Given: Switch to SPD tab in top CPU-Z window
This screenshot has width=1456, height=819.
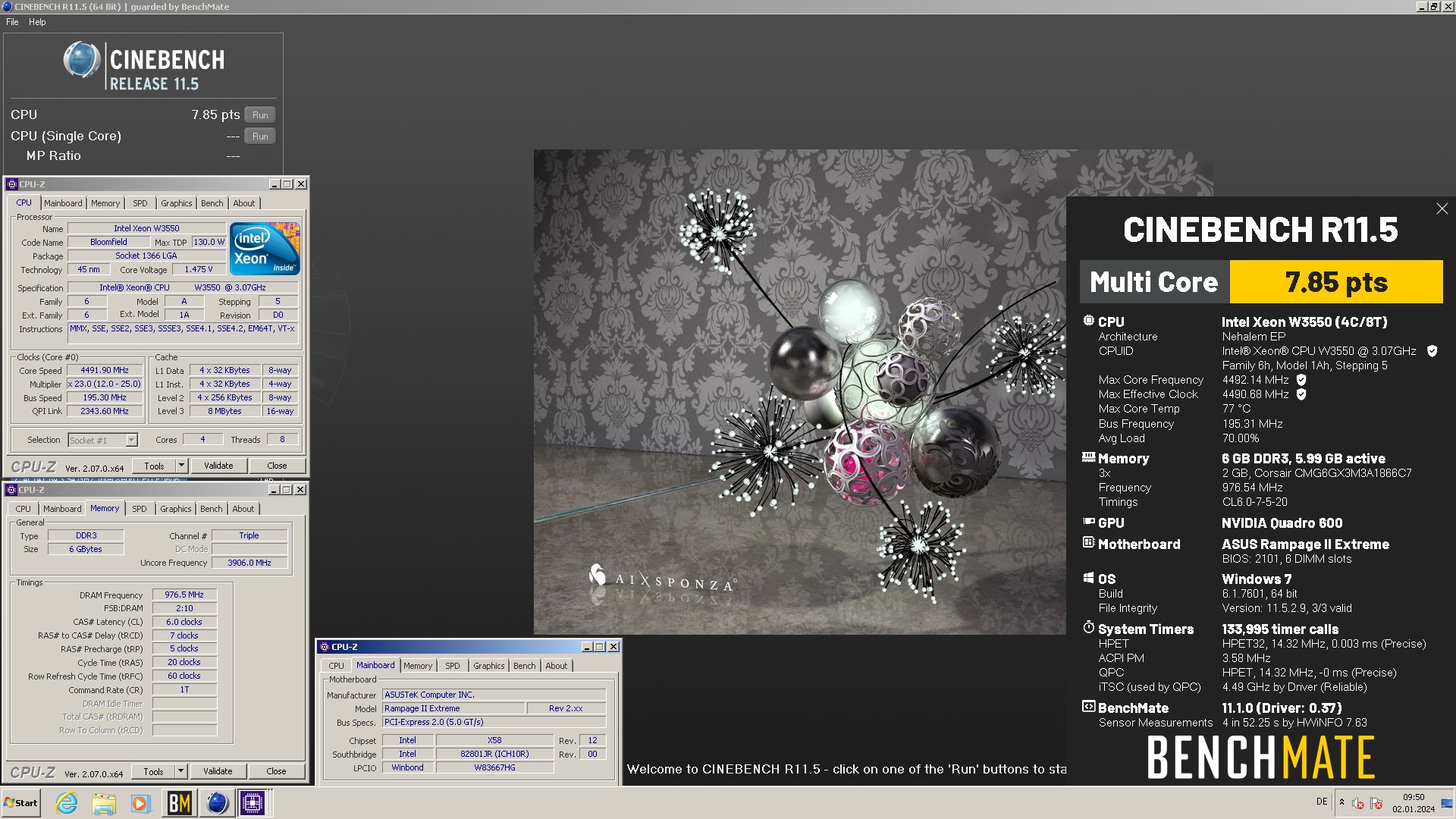Looking at the screenshot, I should tap(140, 203).
